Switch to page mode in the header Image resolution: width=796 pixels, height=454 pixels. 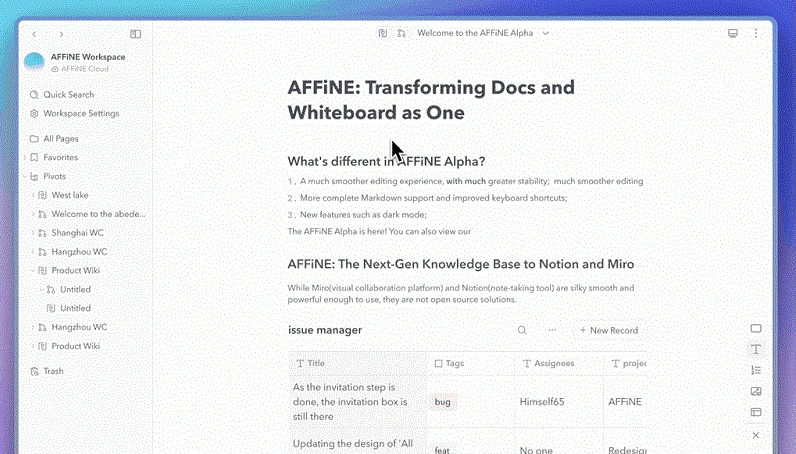(383, 33)
